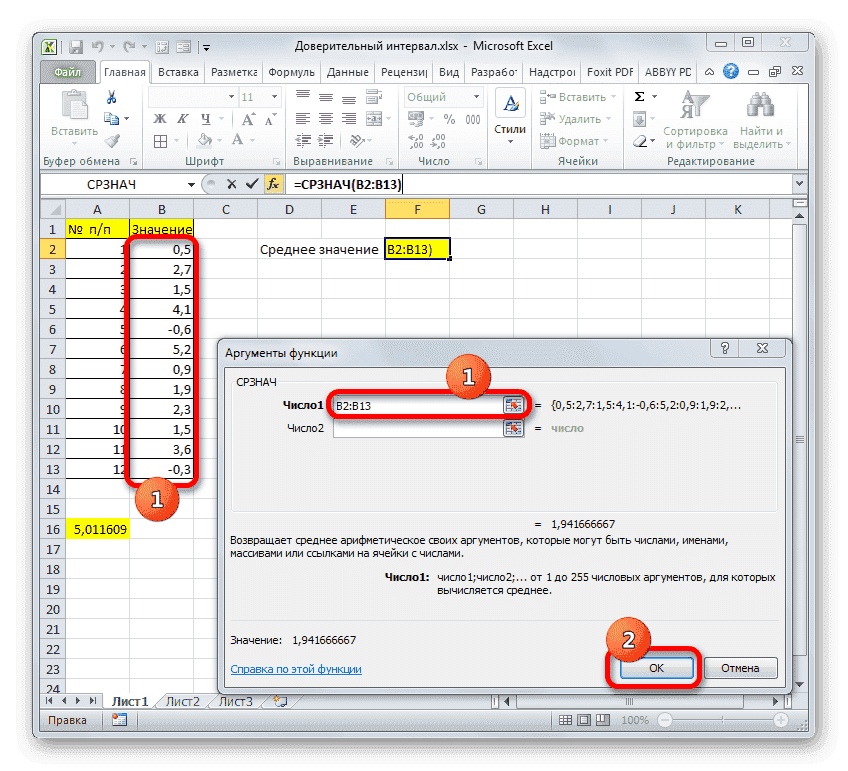Viewport: 848px width, 771px height.
Task: Open the Лист2 worksheet tab
Action: [x=182, y=701]
